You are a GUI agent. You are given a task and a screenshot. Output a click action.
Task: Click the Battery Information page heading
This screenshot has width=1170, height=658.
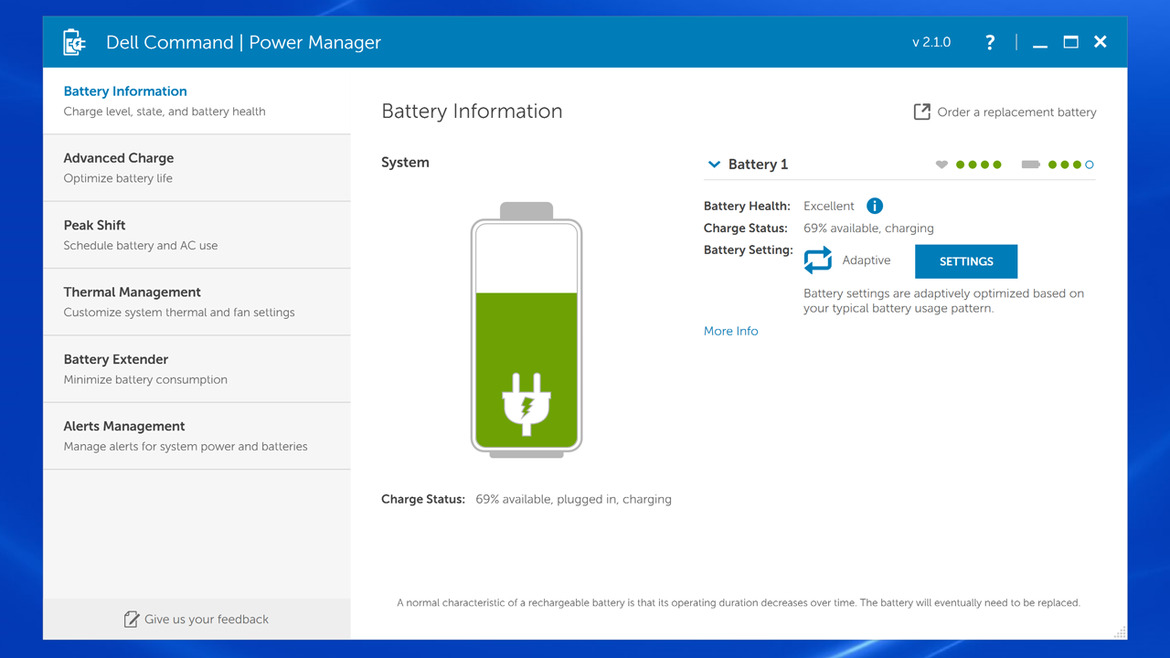(x=472, y=111)
